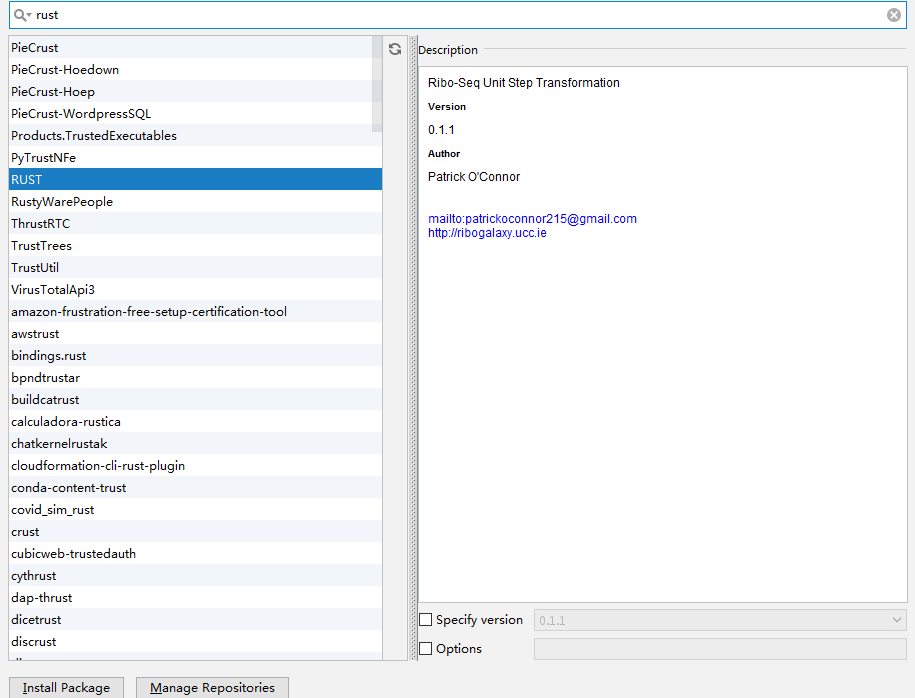The image size is (915, 698).
Task: Click the Install Package button
Action: [67, 687]
